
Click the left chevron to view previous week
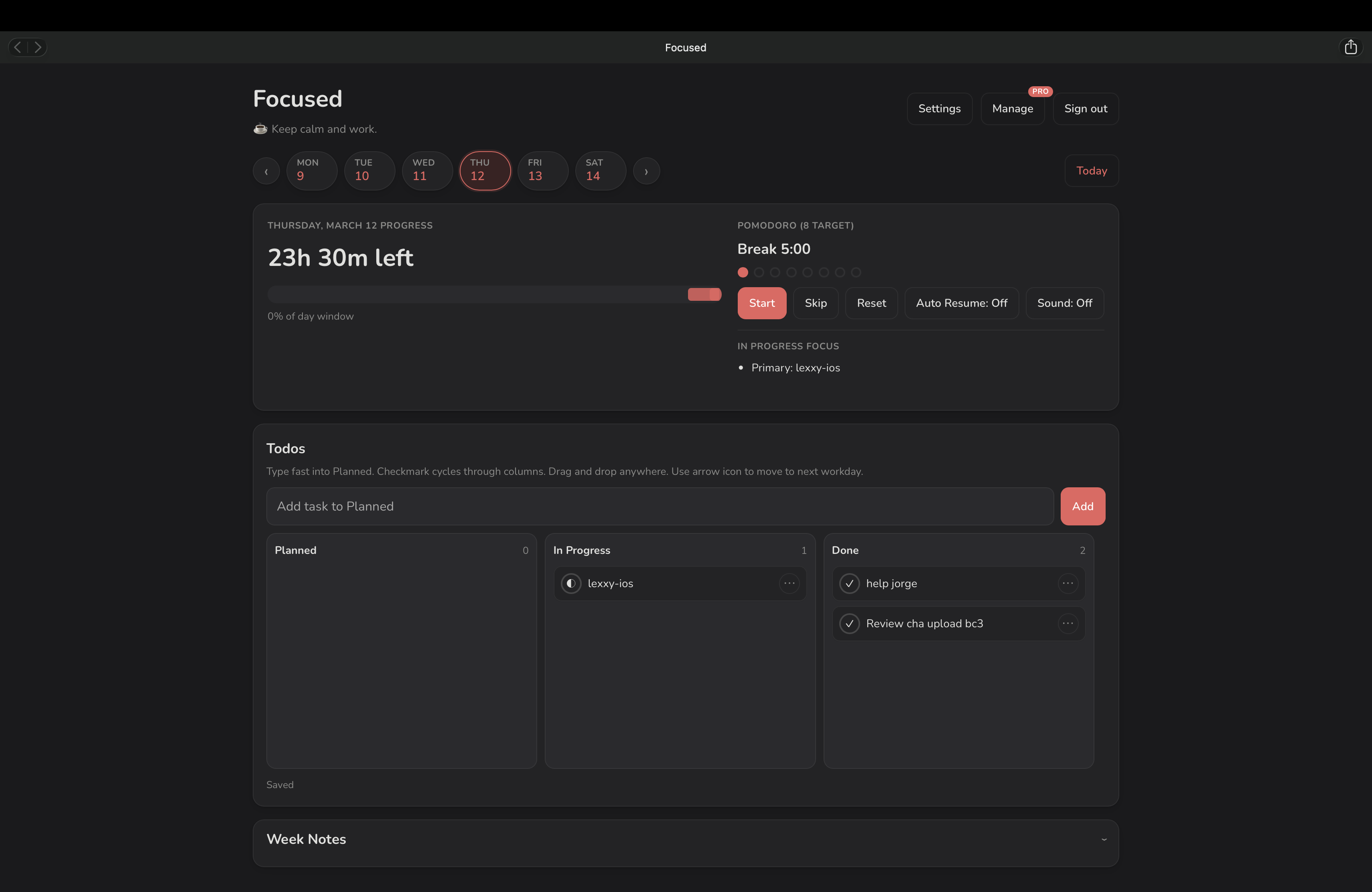point(266,170)
